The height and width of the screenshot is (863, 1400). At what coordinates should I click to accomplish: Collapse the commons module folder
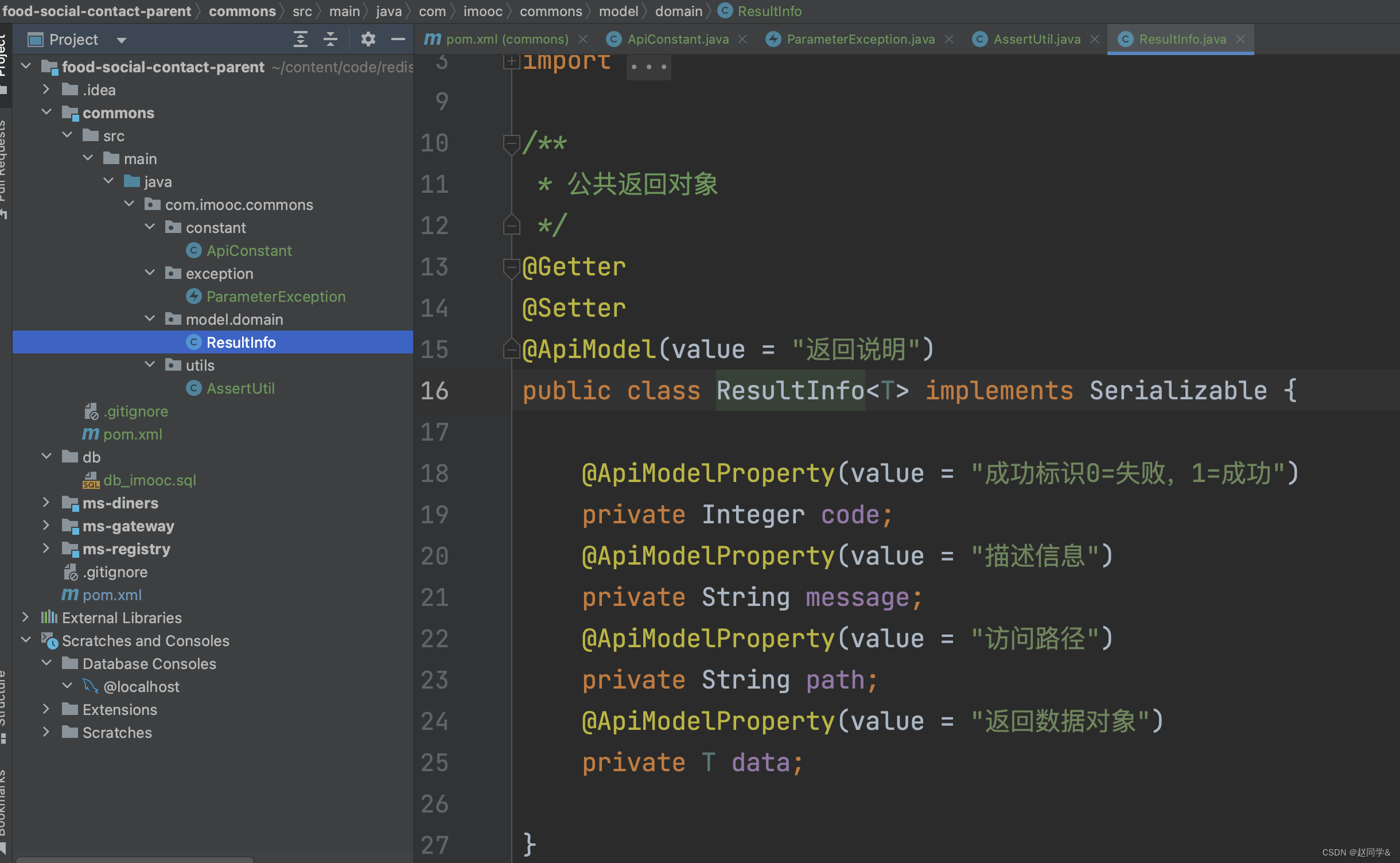[x=46, y=112]
